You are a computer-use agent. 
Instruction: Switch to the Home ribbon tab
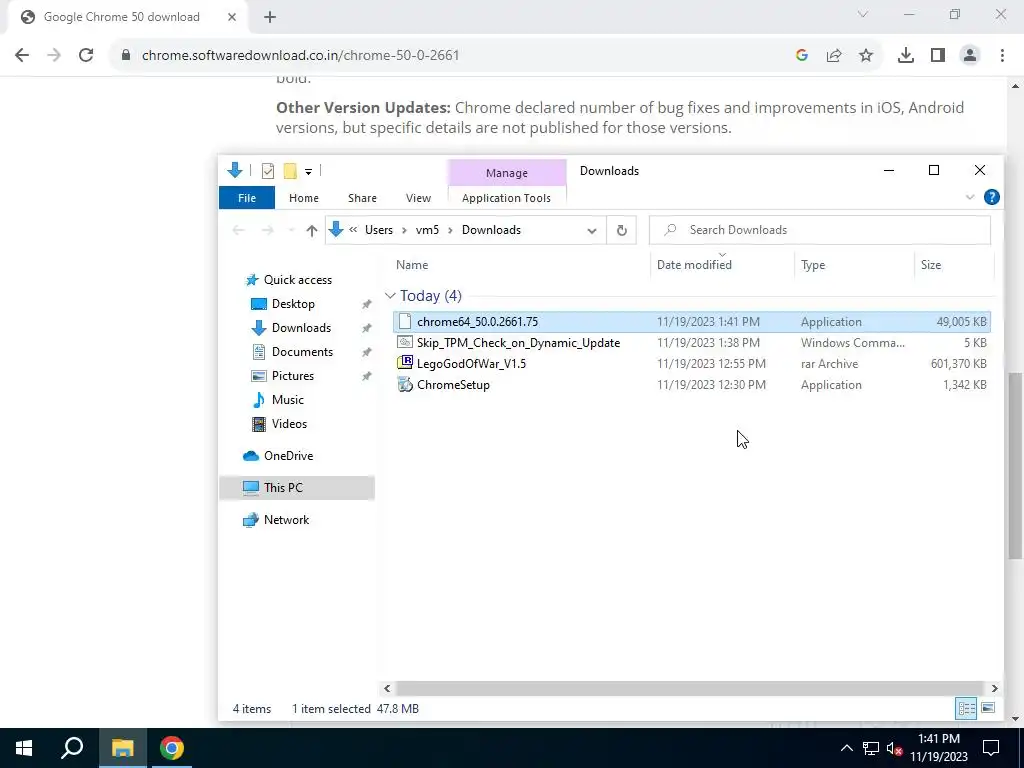click(x=304, y=198)
